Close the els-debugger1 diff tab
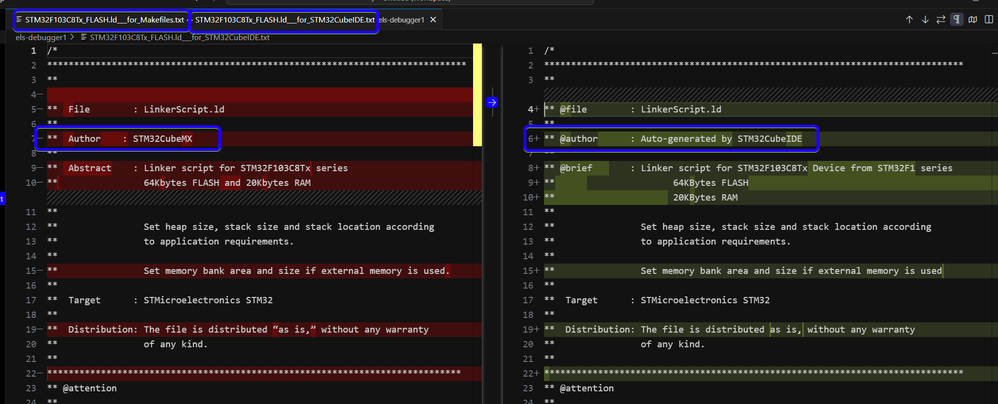The width and height of the screenshot is (998, 404). pyautogui.click(x=433, y=20)
